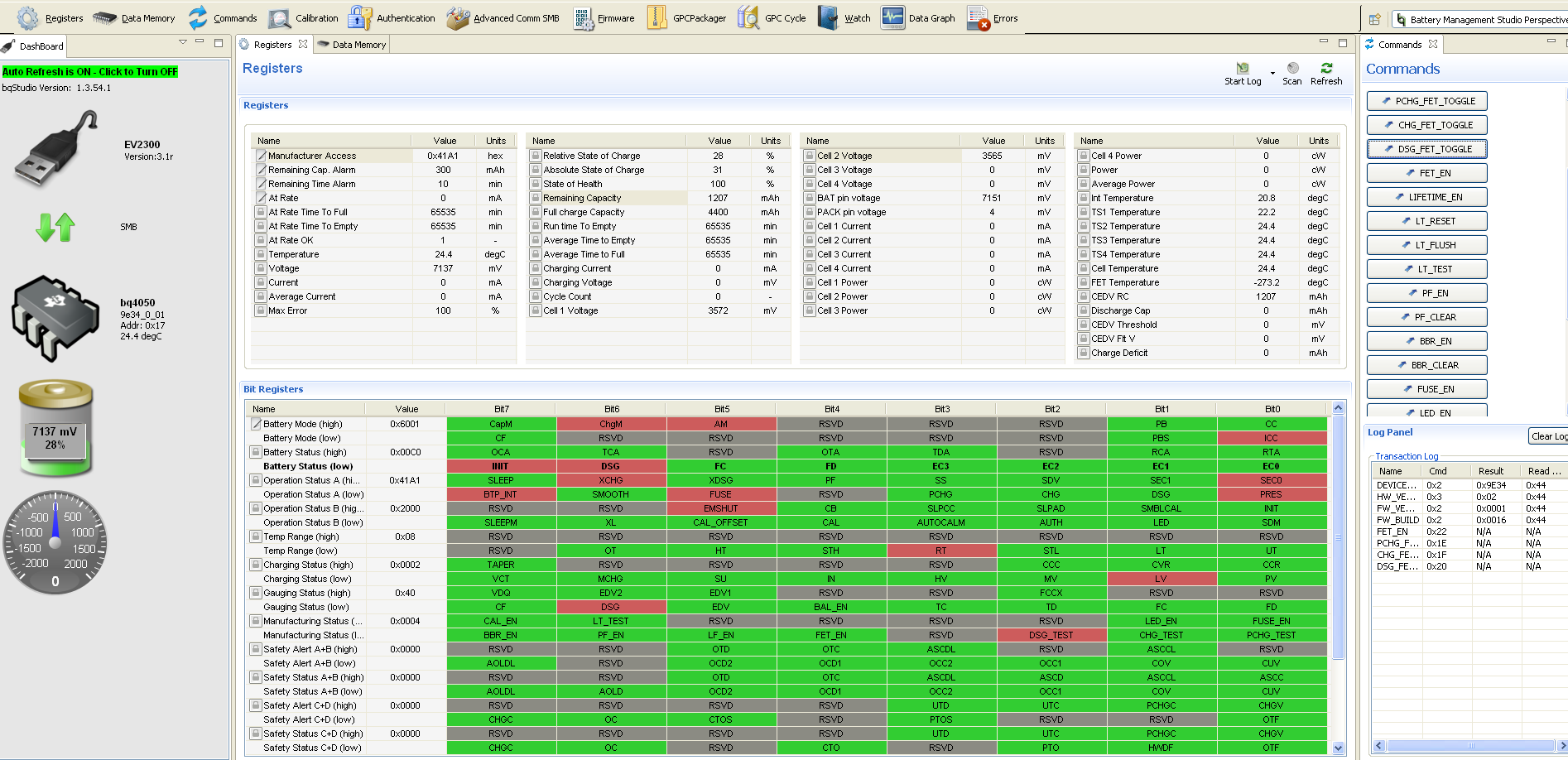Toggle the Gauging Status (high) row box
This screenshot has height=760, width=1568.
click(x=257, y=593)
